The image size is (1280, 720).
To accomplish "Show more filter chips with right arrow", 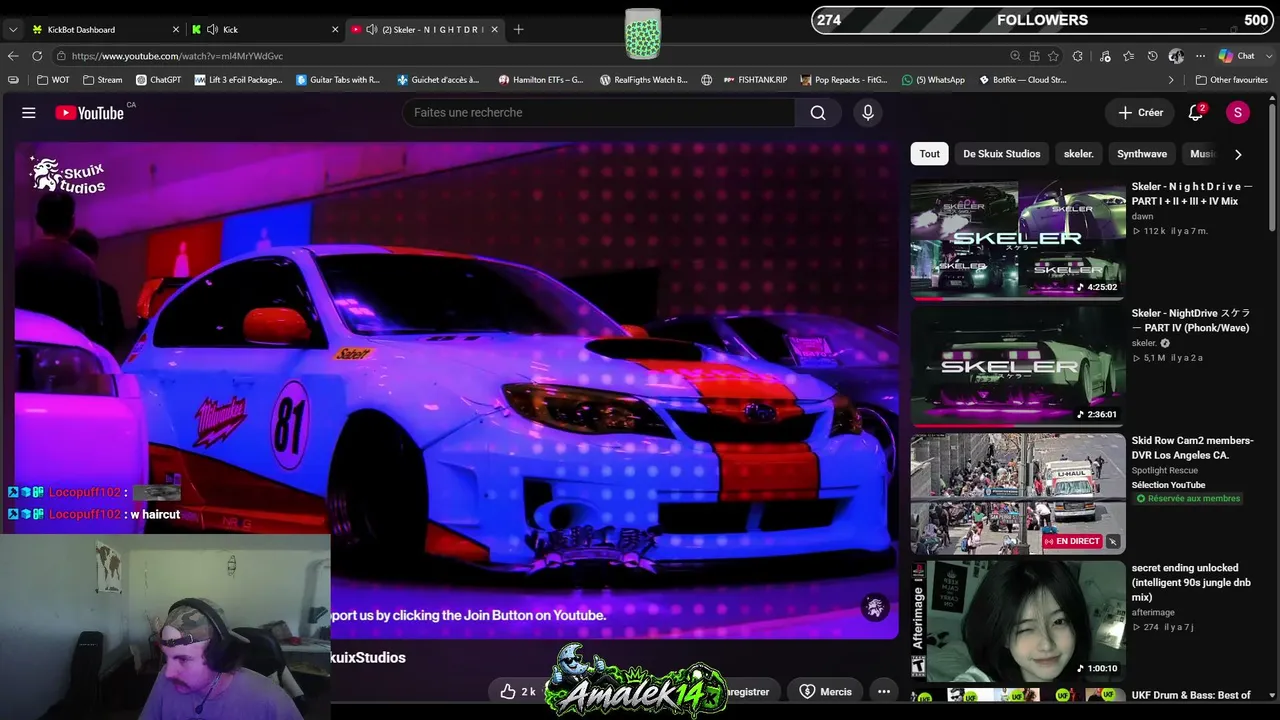I will click(1238, 154).
